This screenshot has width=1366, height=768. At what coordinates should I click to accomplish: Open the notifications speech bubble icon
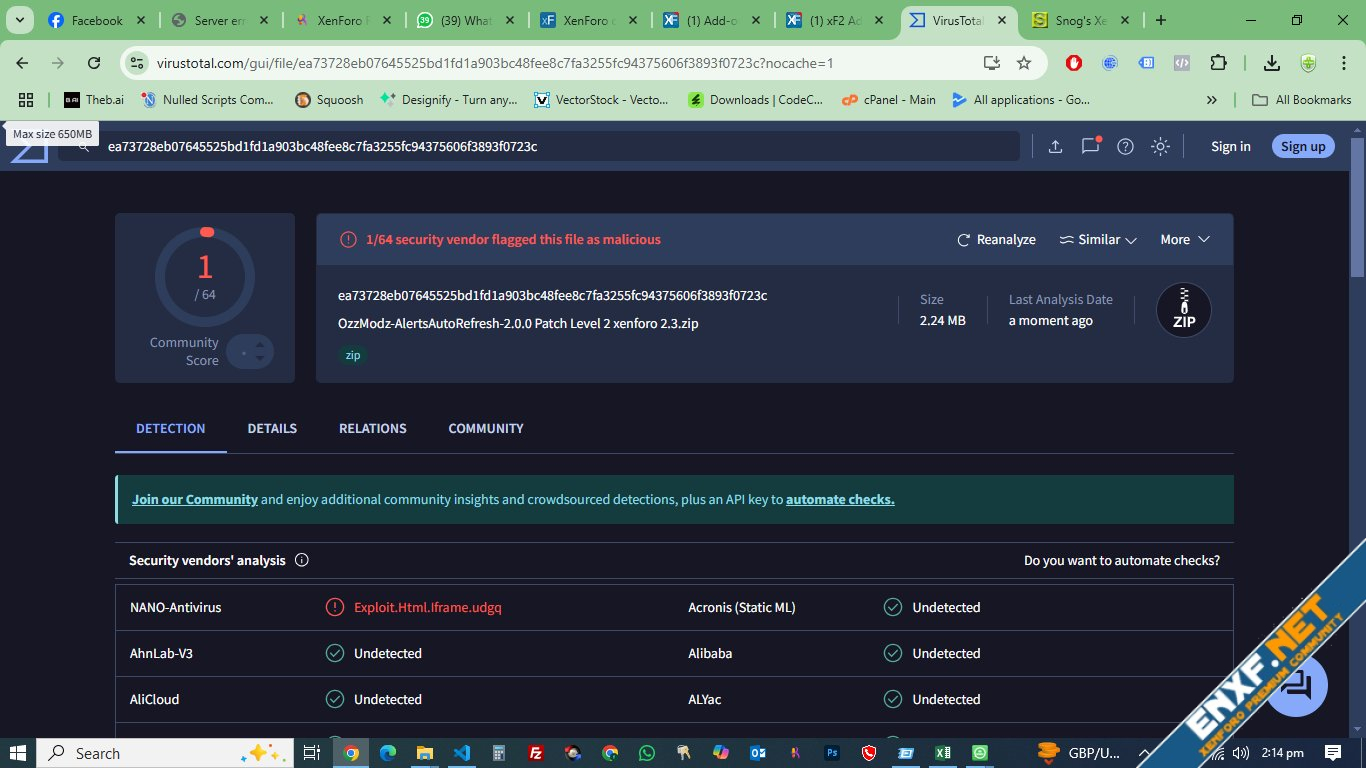coord(1090,147)
